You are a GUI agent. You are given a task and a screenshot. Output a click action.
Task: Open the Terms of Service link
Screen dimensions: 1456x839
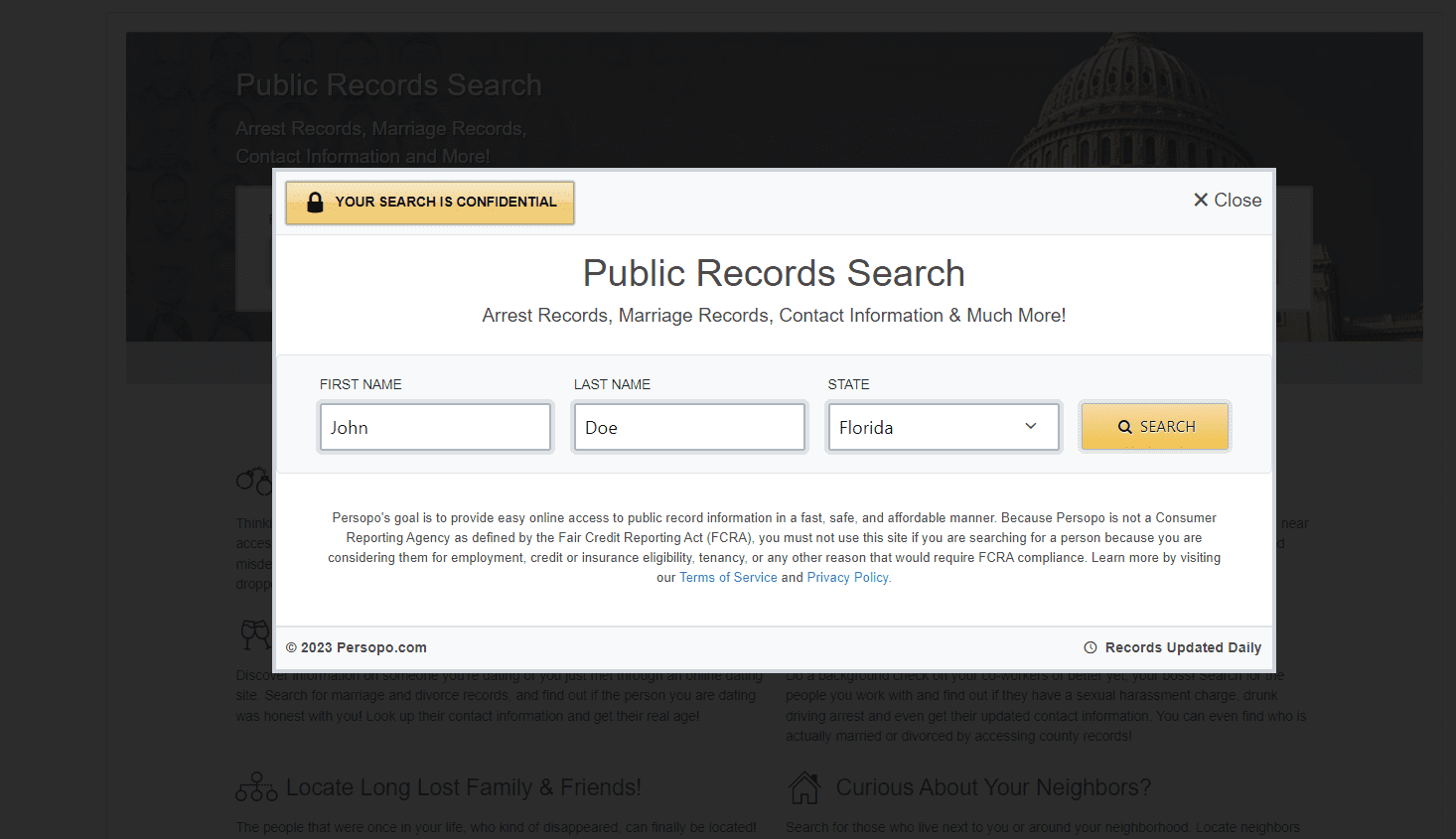728,578
